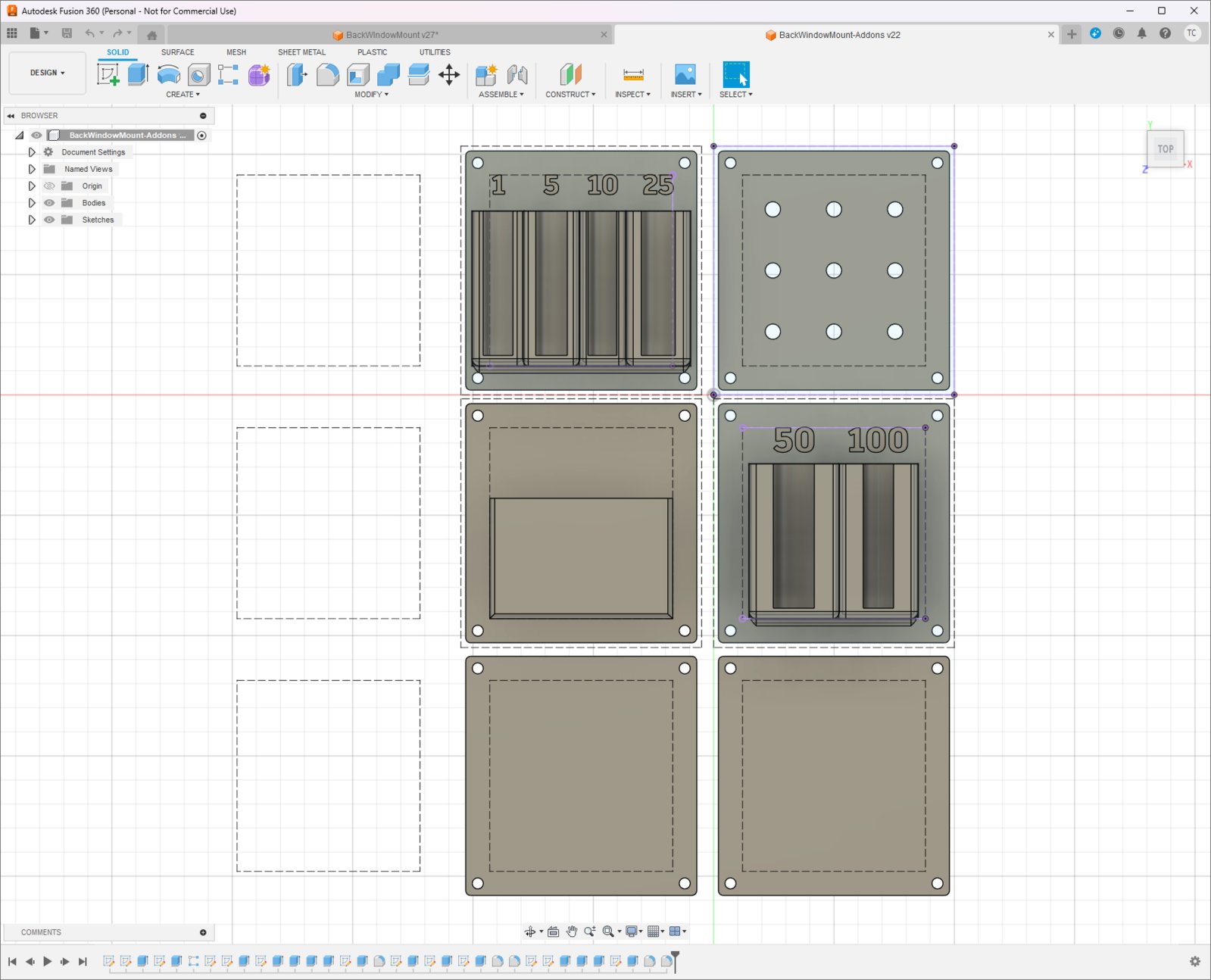The height and width of the screenshot is (980, 1211).
Task: Play the timeline
Action: (x=47, y=961)
